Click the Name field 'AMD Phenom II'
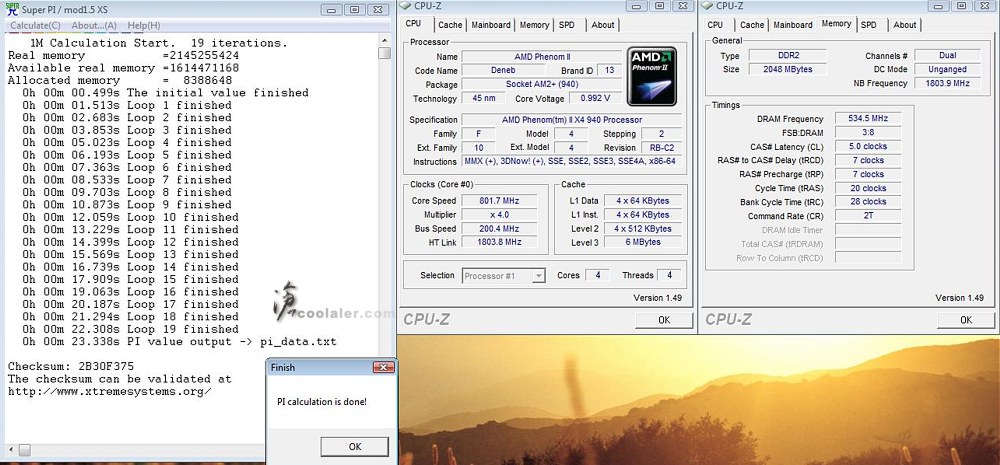The height and width of the screenshot is (465, 1000). (x=541, y=56)
